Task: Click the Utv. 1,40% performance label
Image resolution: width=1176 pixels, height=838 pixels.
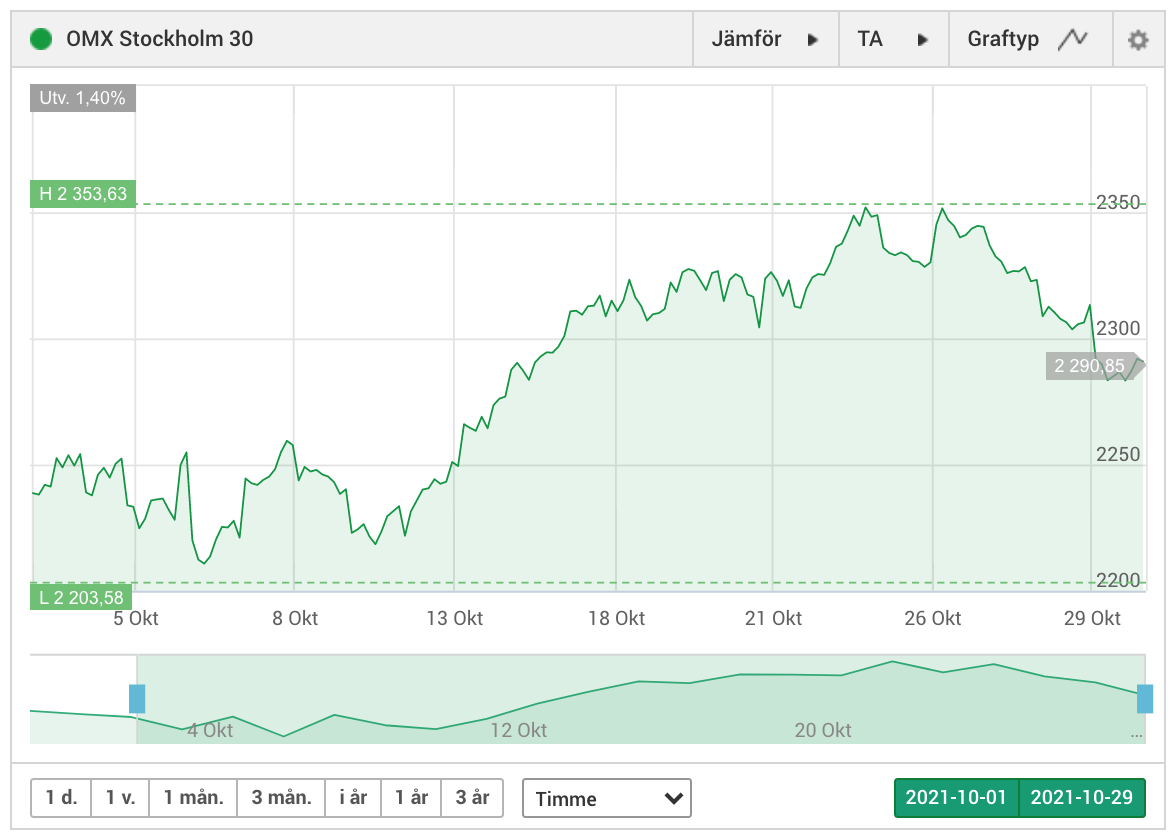Action: (82, 98)
